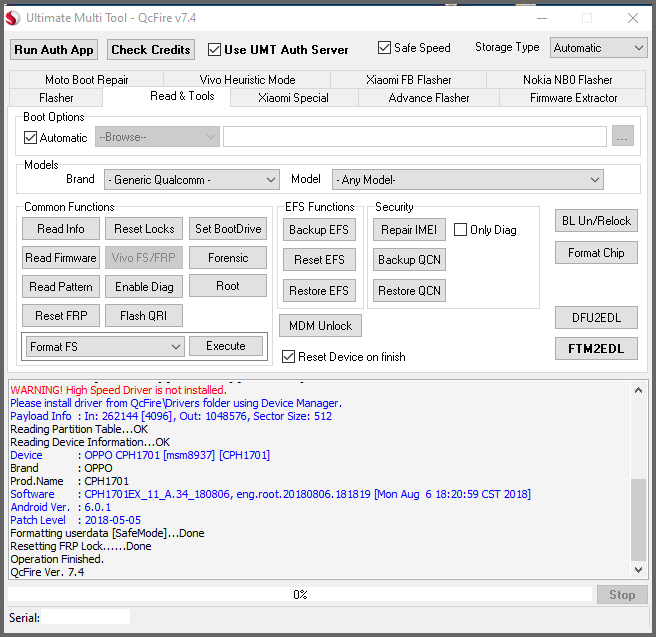Click the Repair IMEI button
Screen dimensions: 656x637
409,230
